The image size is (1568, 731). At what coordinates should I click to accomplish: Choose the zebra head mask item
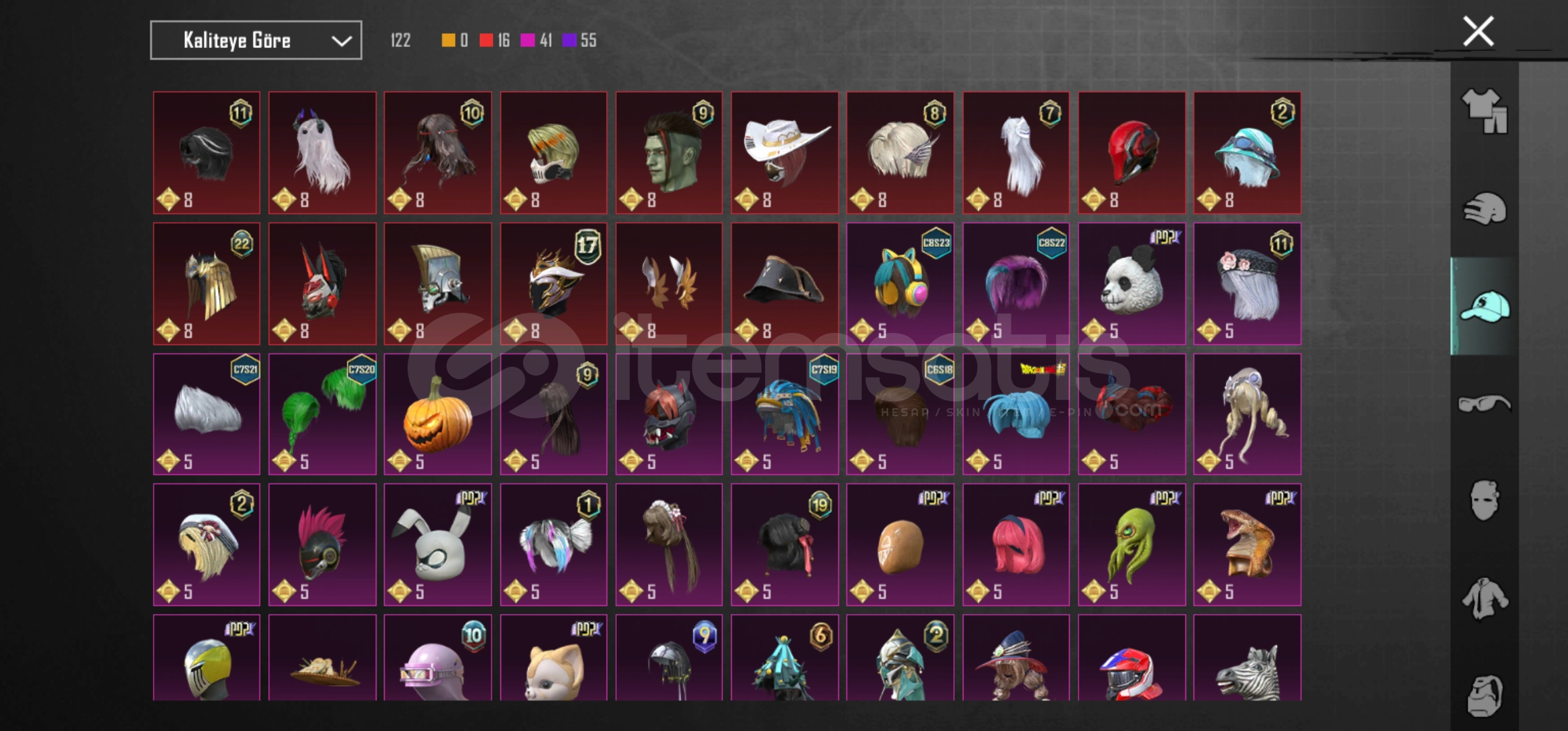1247,658
